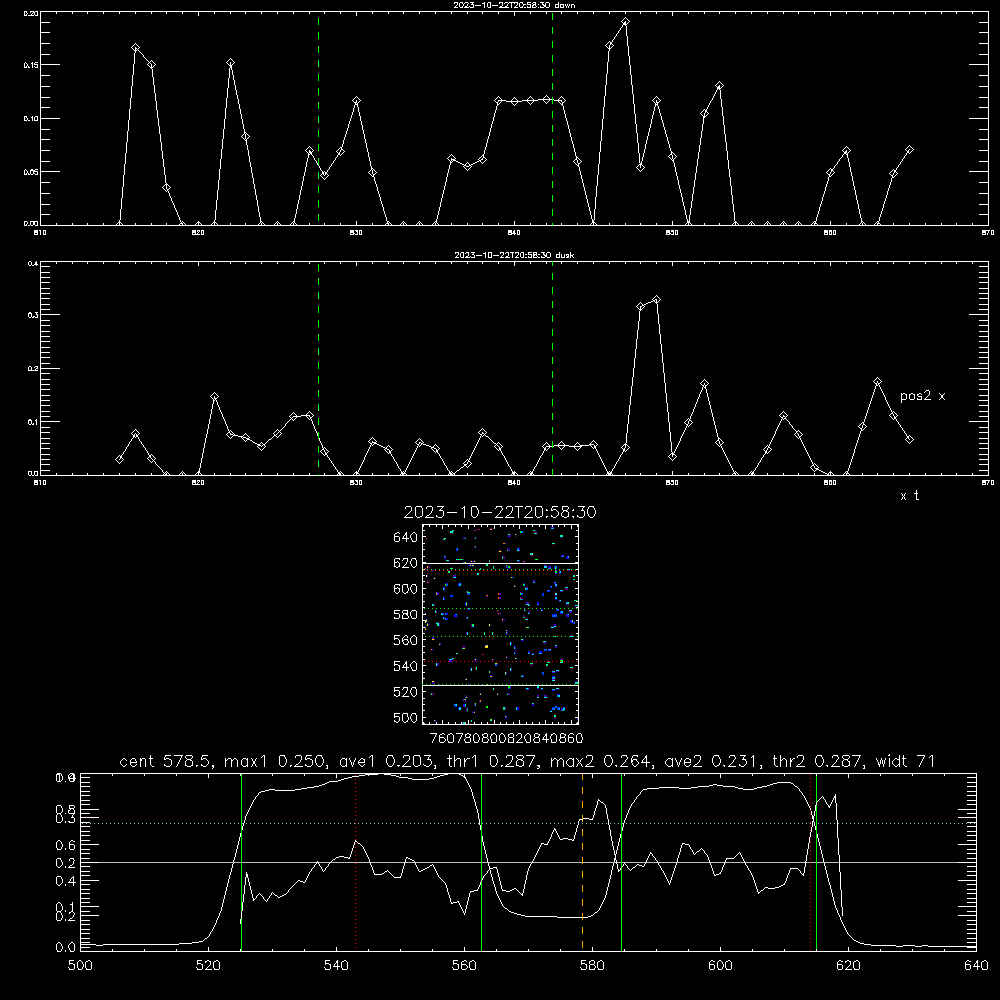Click the 'x t' label below the dusk plot

(909, 496)
